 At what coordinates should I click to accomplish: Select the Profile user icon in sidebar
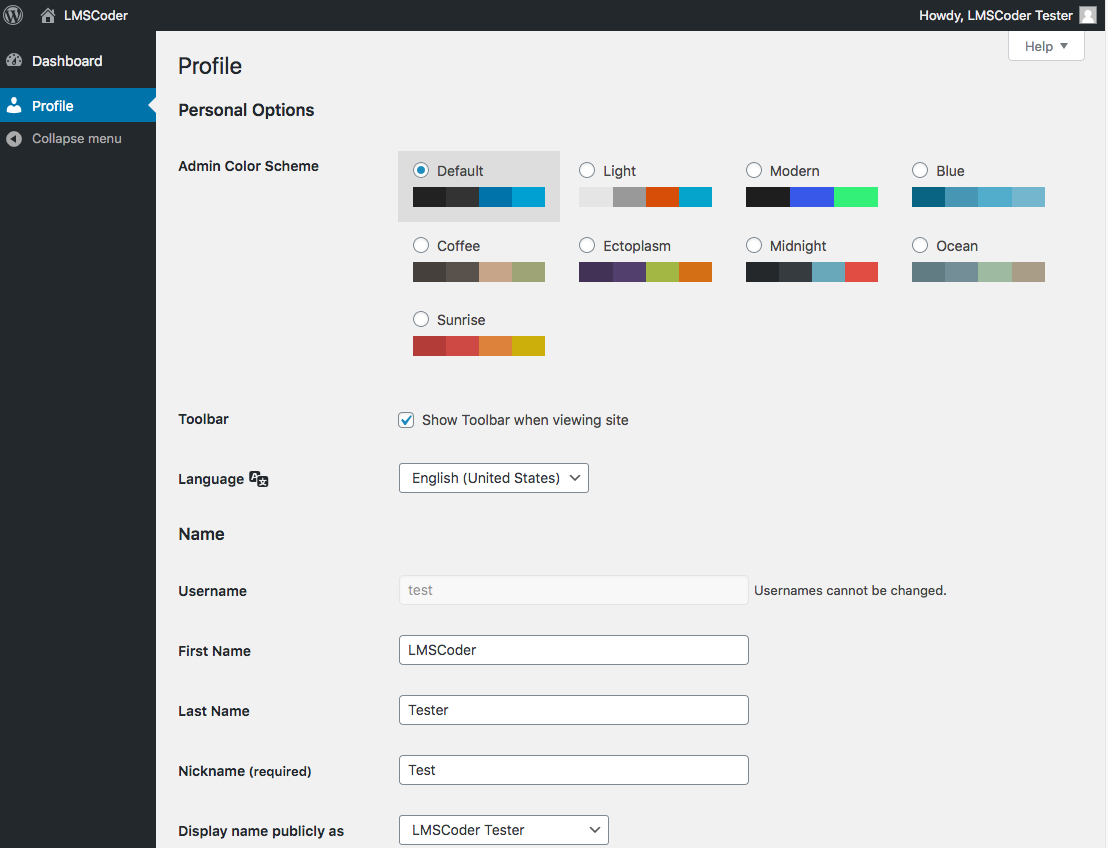tap(17, 105)
